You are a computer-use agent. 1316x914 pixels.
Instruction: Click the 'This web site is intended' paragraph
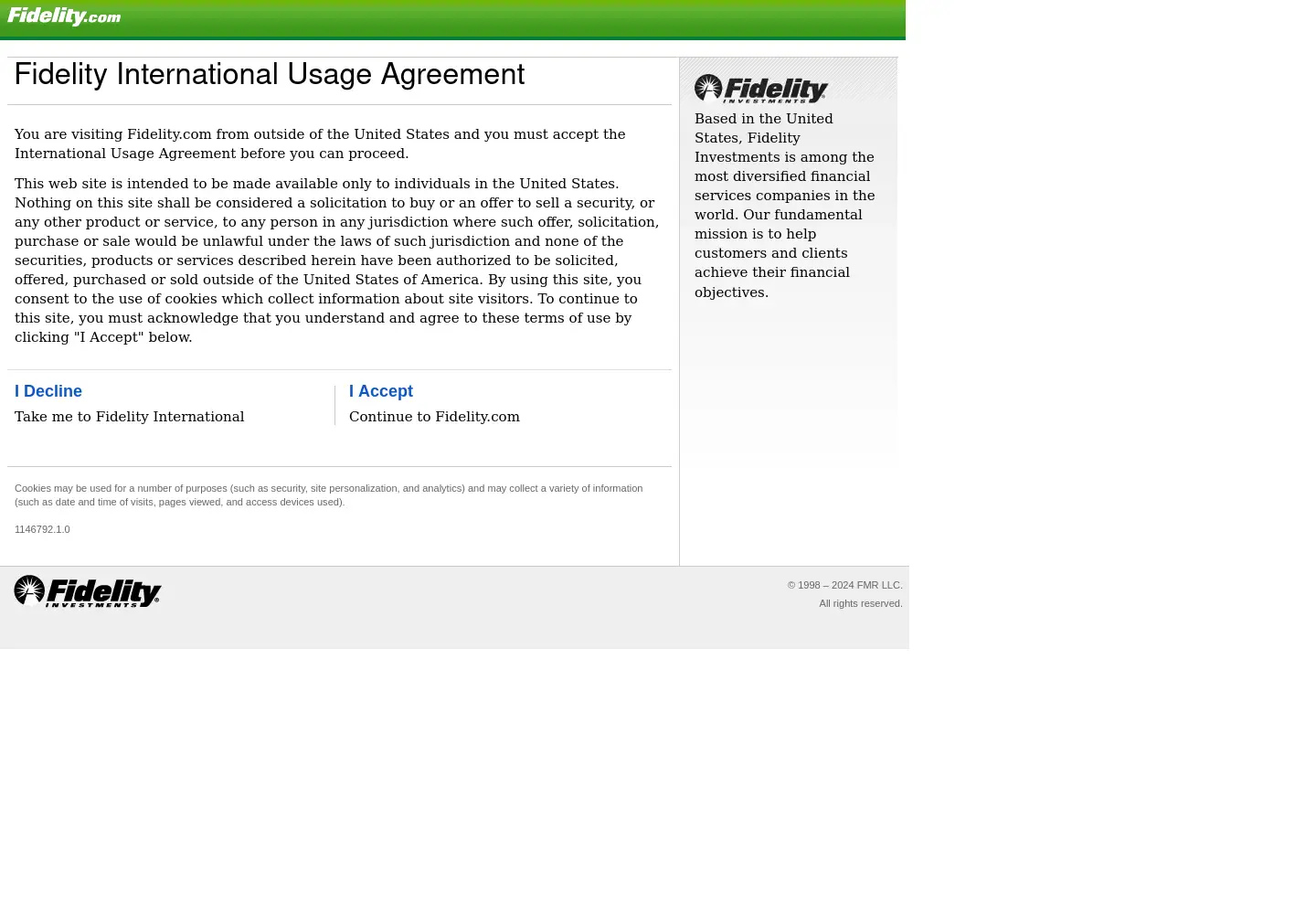click(x=336, y=260)
